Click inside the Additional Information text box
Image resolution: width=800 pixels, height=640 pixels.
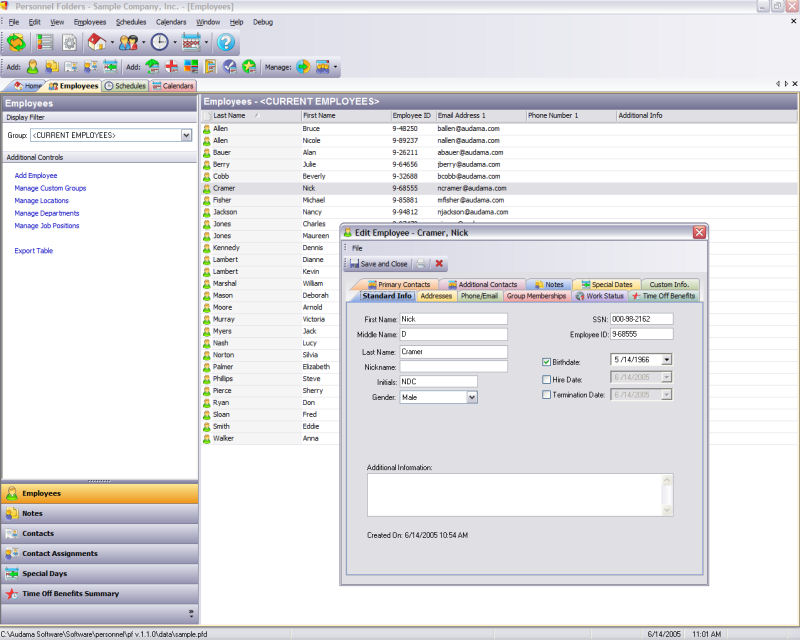click(513, 494)
